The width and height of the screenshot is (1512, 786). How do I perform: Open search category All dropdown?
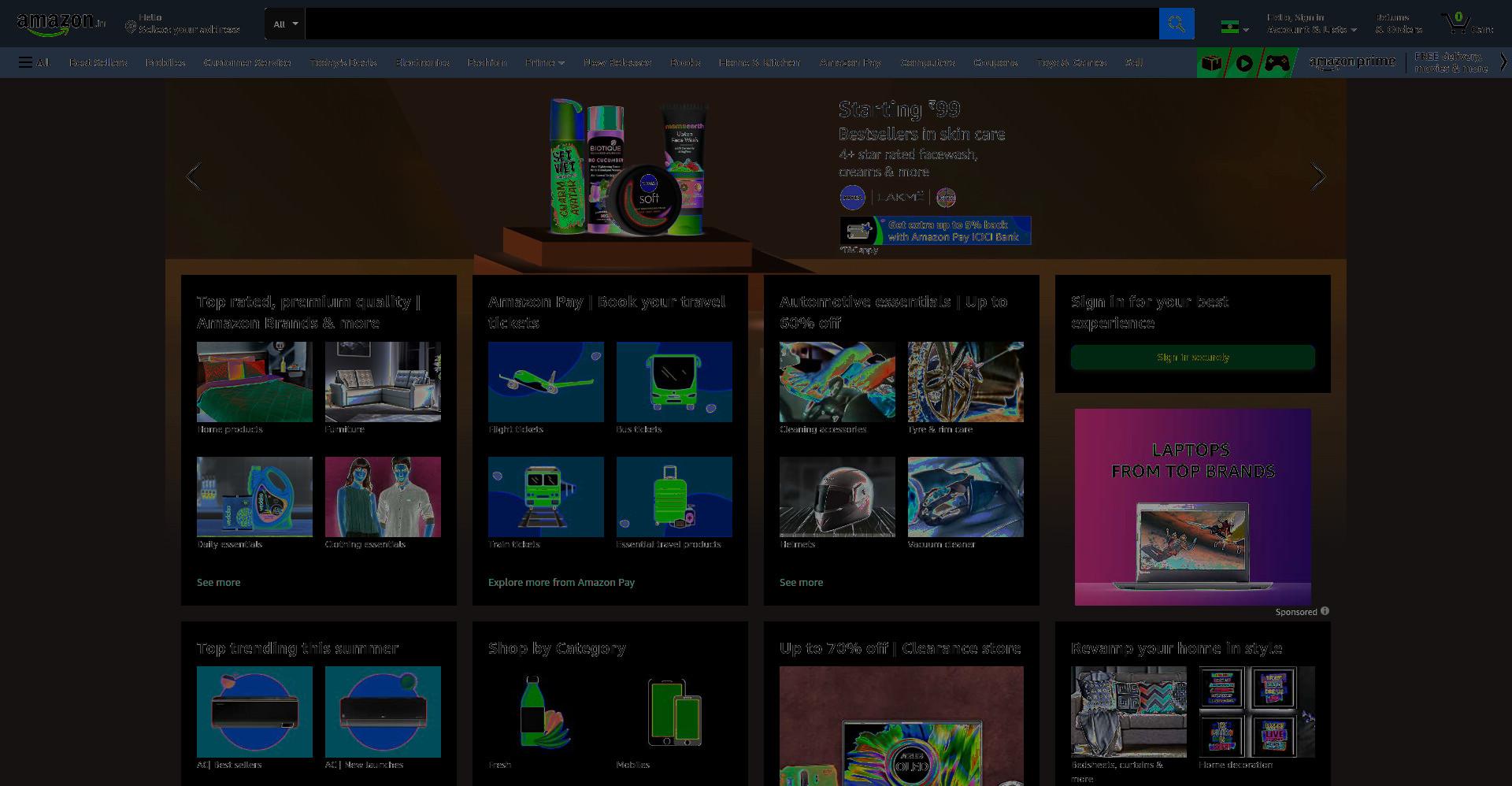click(285, 24)
